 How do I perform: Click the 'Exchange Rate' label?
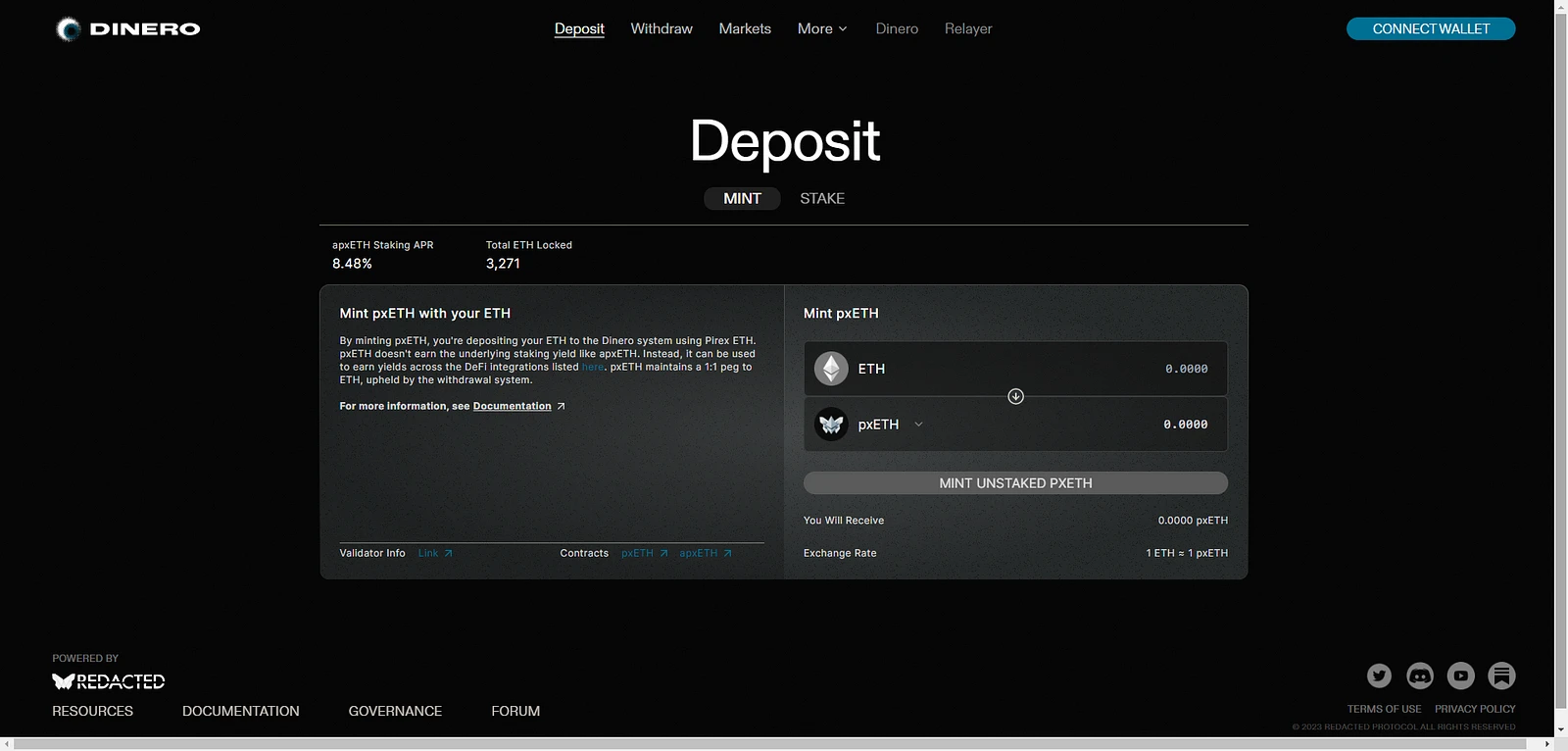(840, 553)
